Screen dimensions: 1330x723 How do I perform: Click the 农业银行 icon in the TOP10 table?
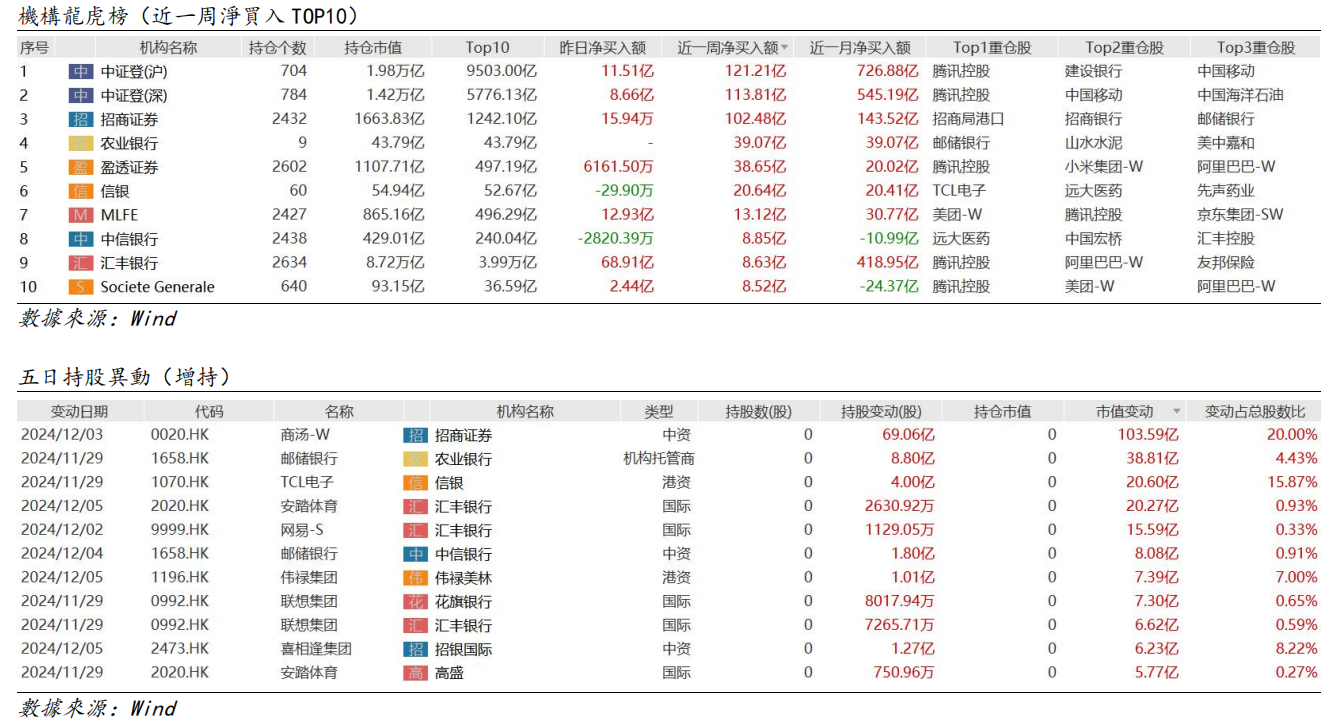80,143
